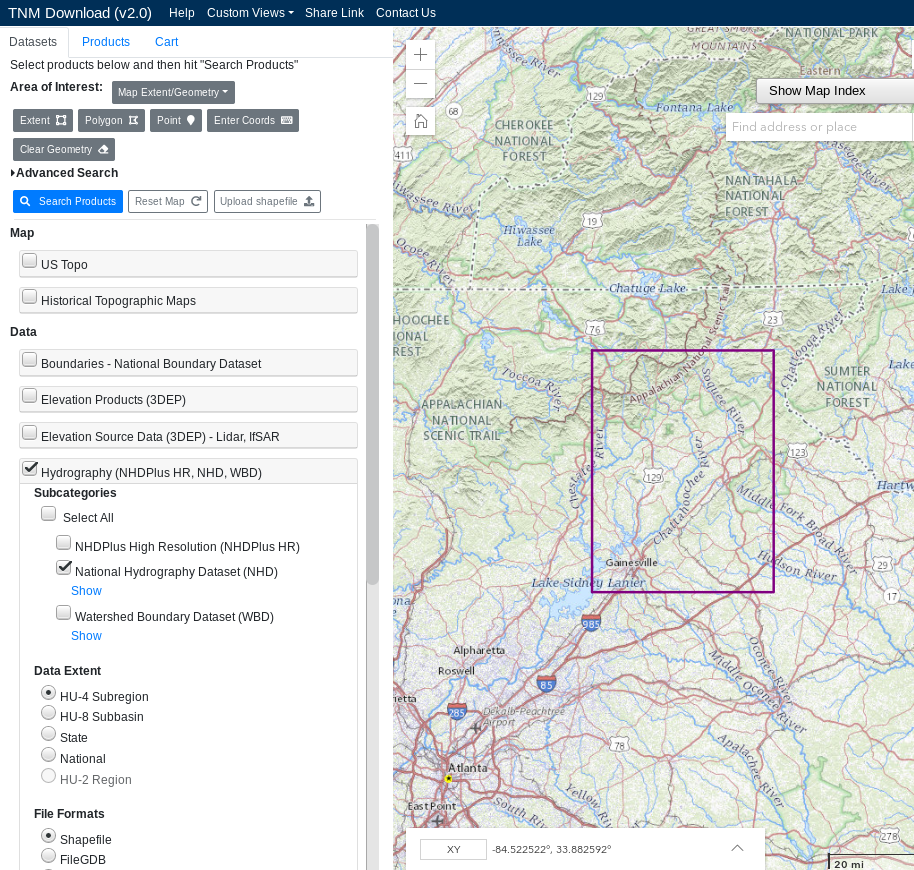This screenshot has height=870, width=914.
Task: Expand the Advanced Search section
Action: pos(66,173)
